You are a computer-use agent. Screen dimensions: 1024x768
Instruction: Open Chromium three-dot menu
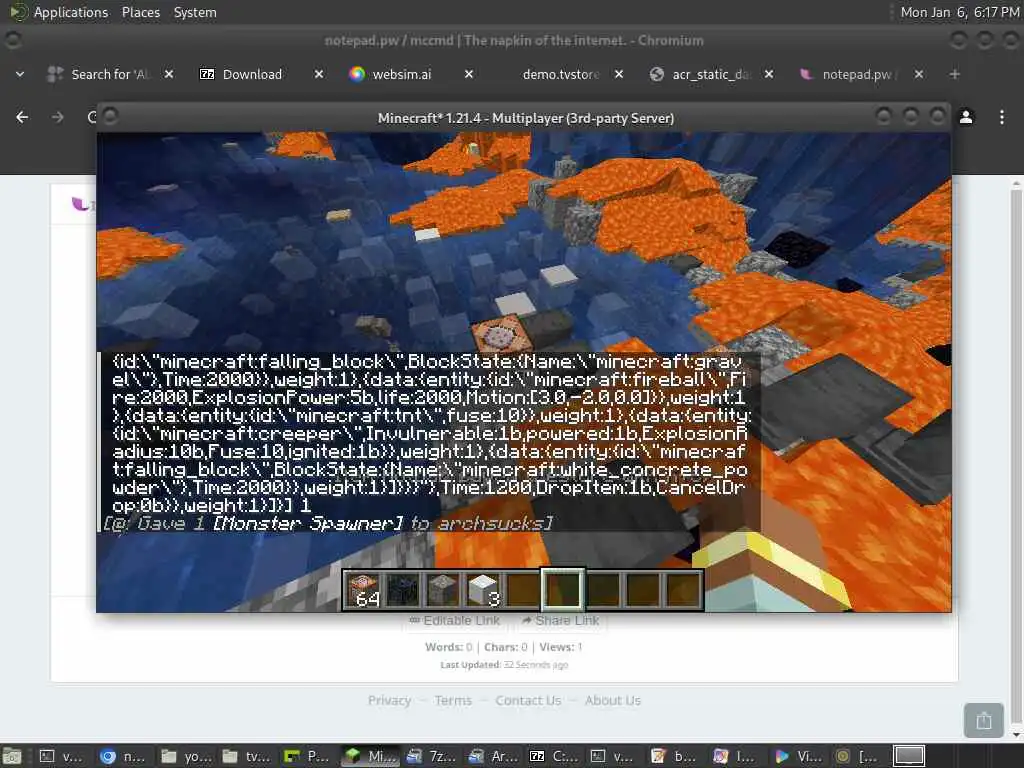(1002, 117)
